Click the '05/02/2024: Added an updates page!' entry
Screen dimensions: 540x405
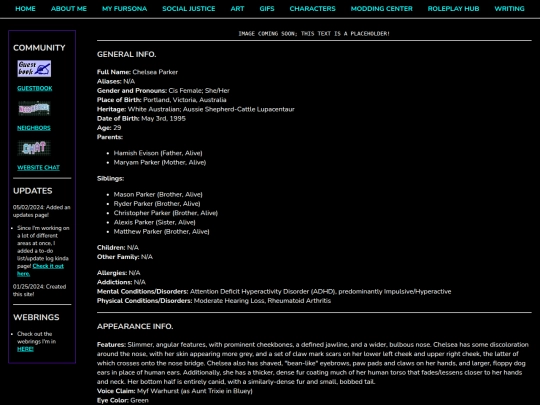(x=42, y=211)
